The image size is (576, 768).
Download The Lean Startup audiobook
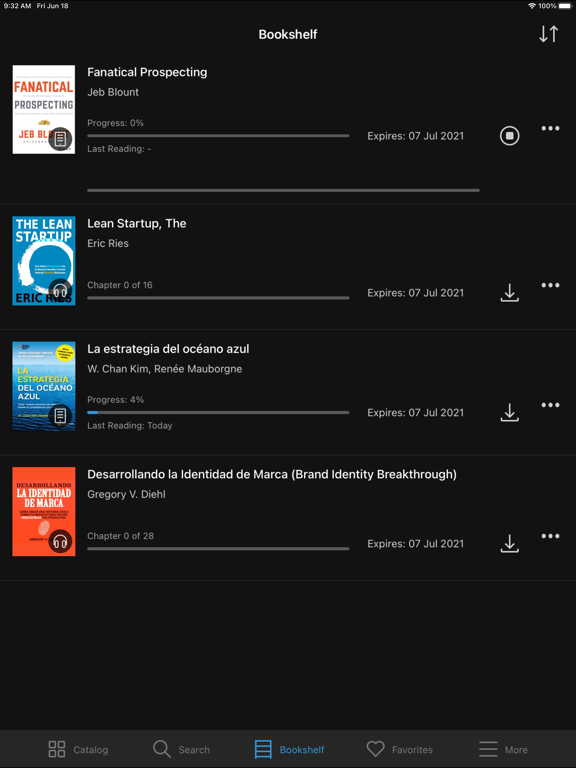pos(509,292)
